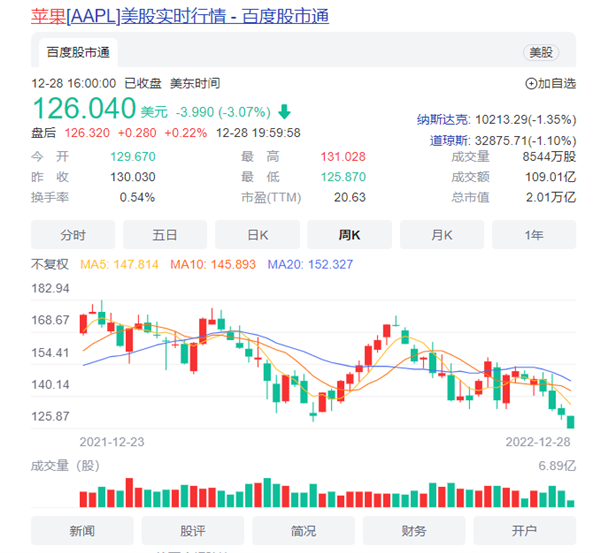
Task: Click the 美股 market tag
Action: (x=541, y=52)
